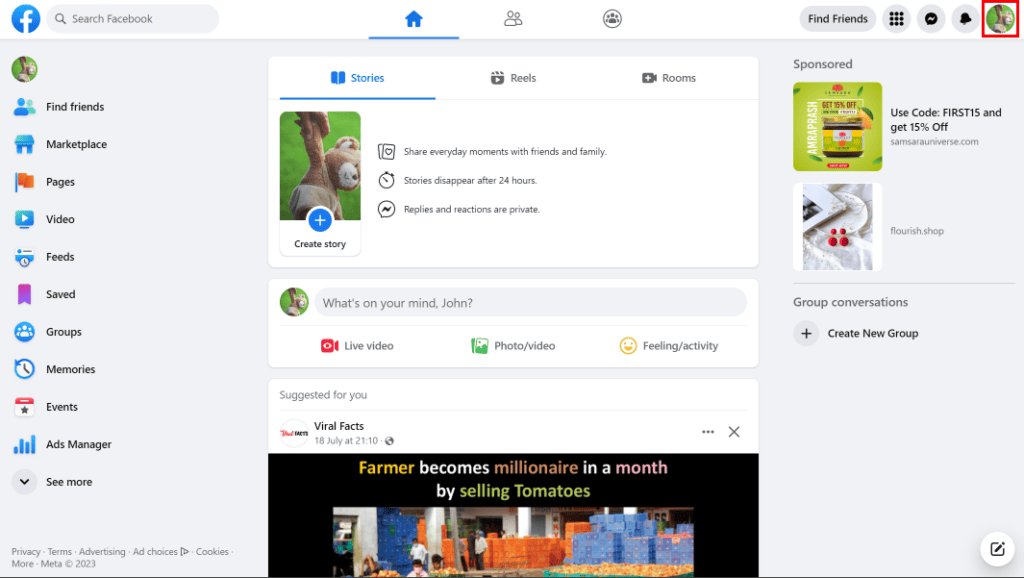This screenshot has width=1024, height=578.
Task: Open options on the Viral Facts post
Action: (708, 431)
